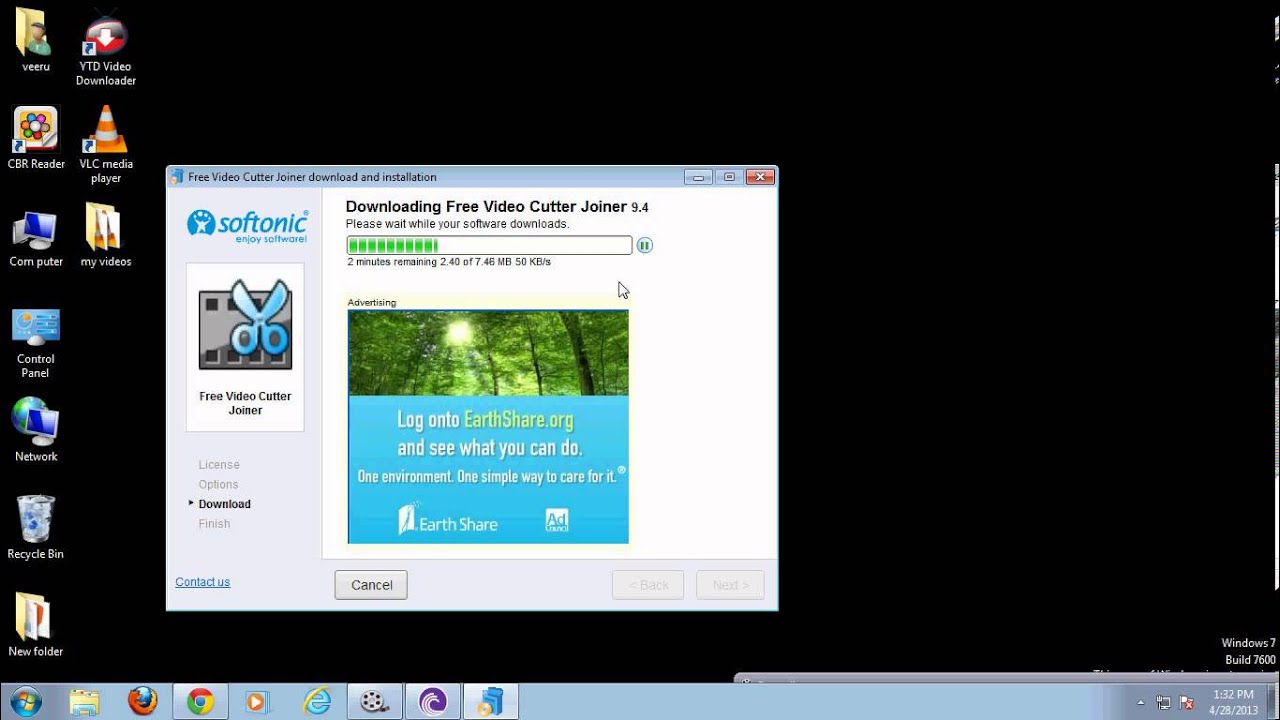Show hidden system tray icons
The width and height of the screenshot is (1280, 720).
click(1141, 702)
